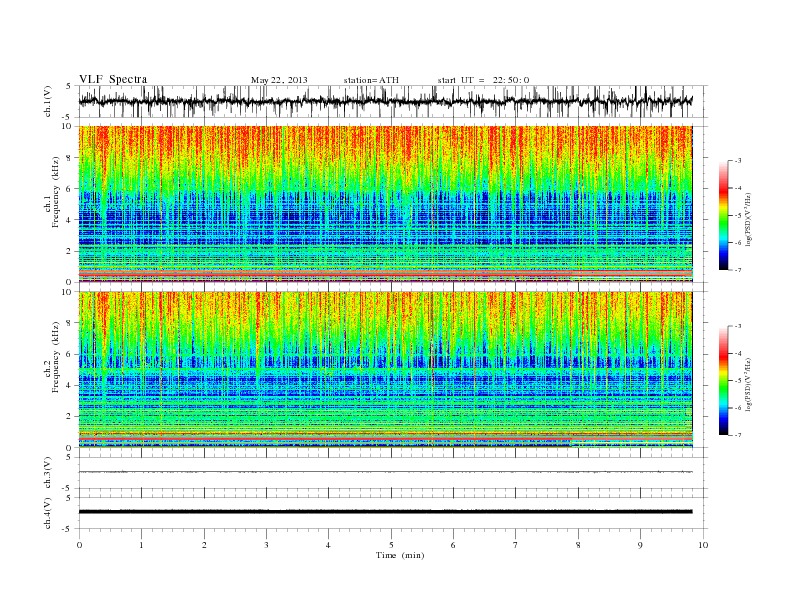This screenshot has width=792, height=612.
Task: Click the "10" tick on the time axis
Action: (703, 545)
